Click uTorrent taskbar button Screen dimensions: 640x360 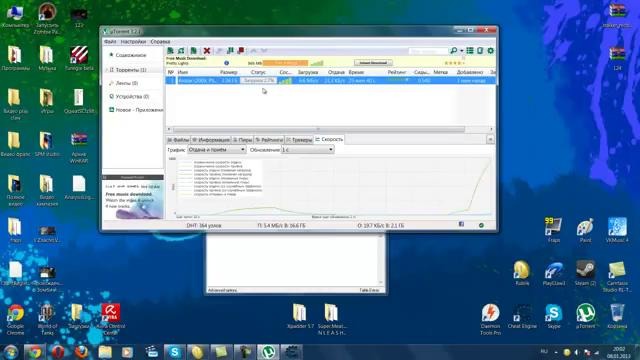click(268, 352)
